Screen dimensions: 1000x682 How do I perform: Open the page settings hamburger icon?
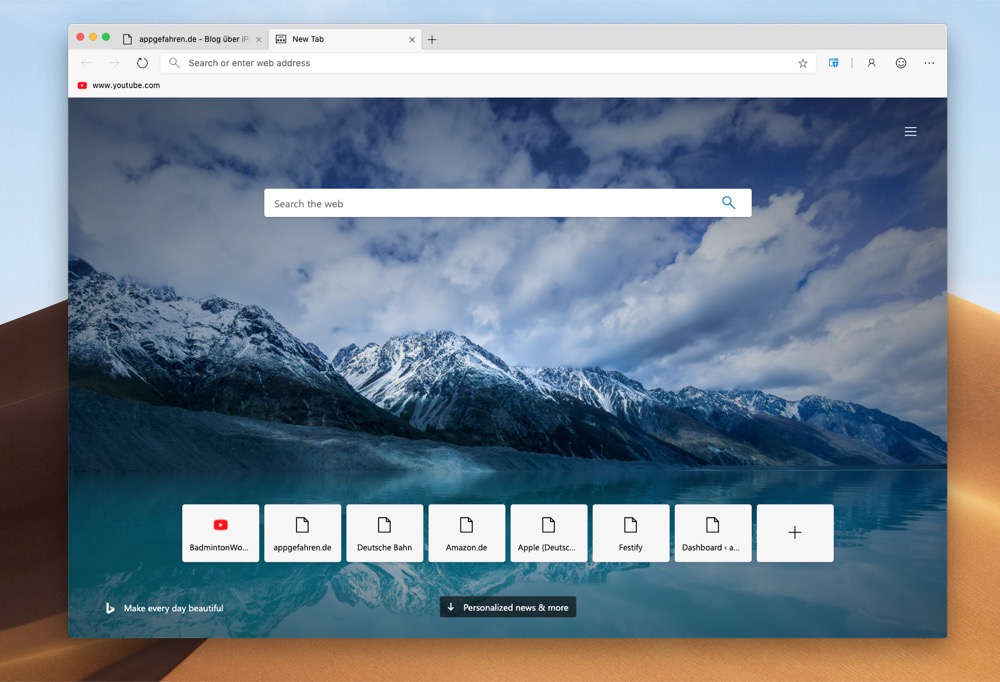click(x=910, y=132)
